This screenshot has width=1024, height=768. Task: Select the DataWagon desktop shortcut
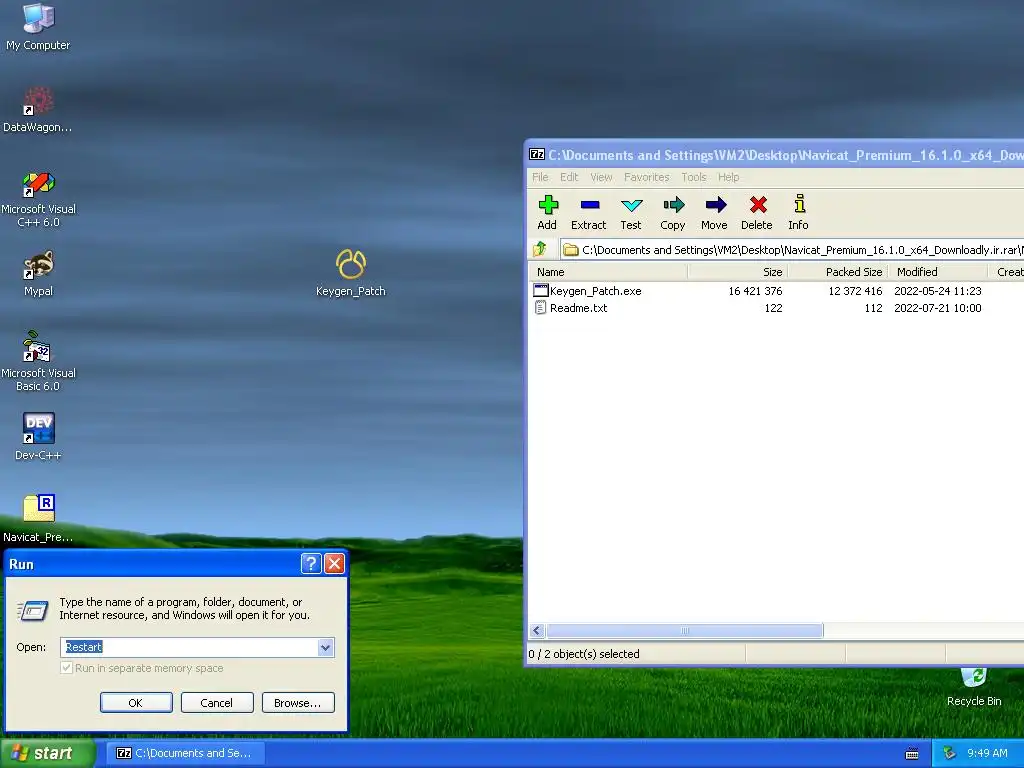[38, 109]
